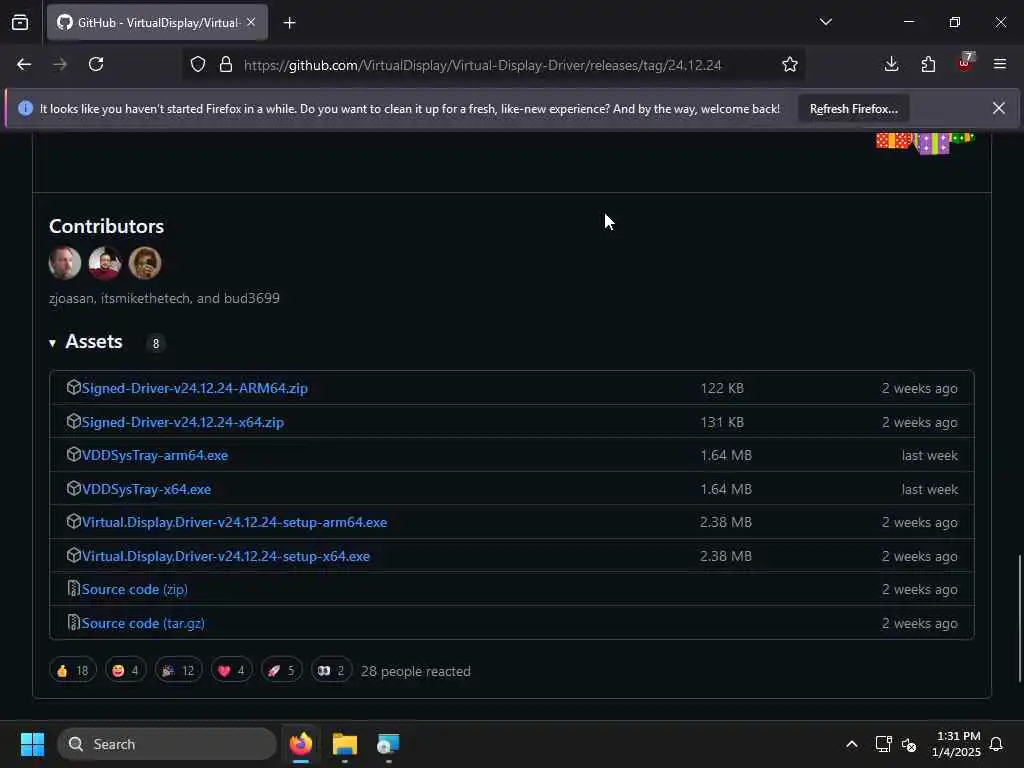The image size is (1024, 768).
Task: Download VDDSysTray-x64.exe
Action: coord(146,489)
